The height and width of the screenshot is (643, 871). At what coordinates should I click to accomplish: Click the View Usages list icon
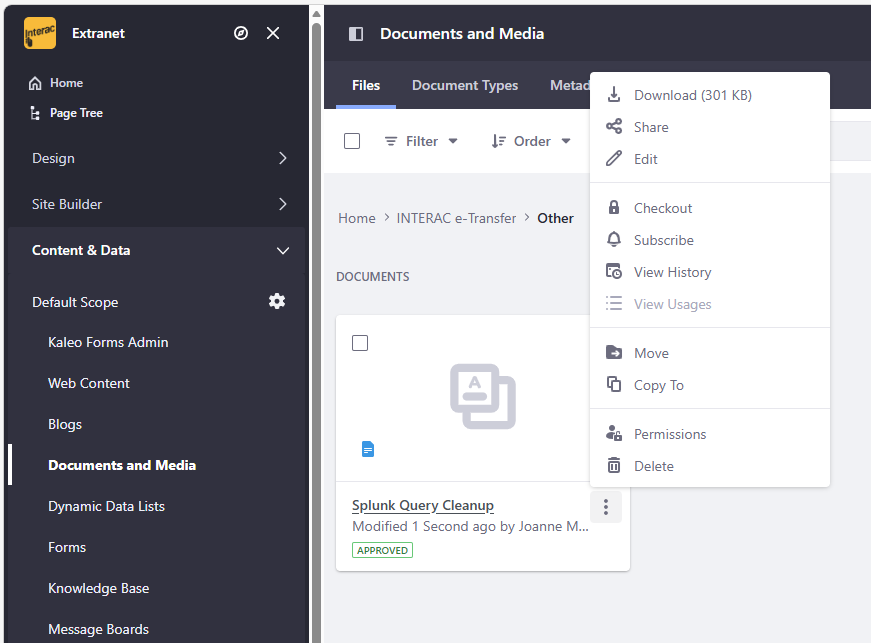614,304
